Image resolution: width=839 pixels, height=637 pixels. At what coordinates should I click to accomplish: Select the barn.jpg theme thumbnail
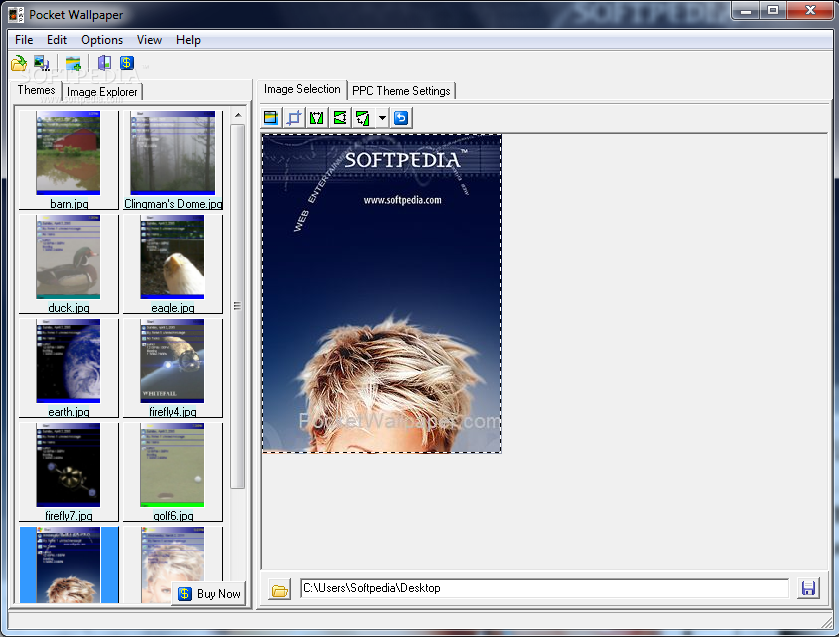[x=68, y=160]
